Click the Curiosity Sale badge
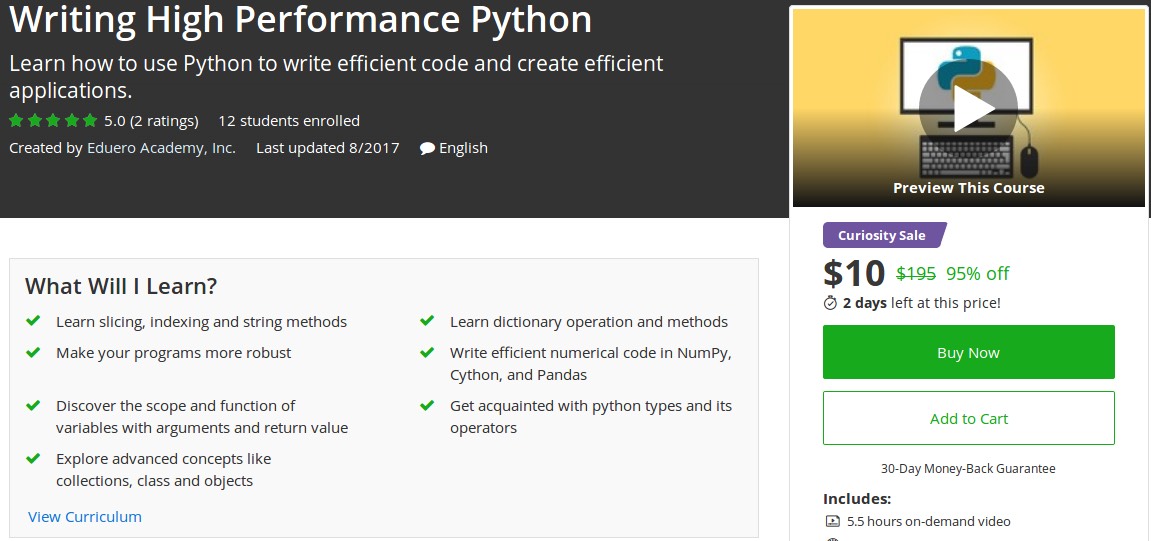 [885, 235]
